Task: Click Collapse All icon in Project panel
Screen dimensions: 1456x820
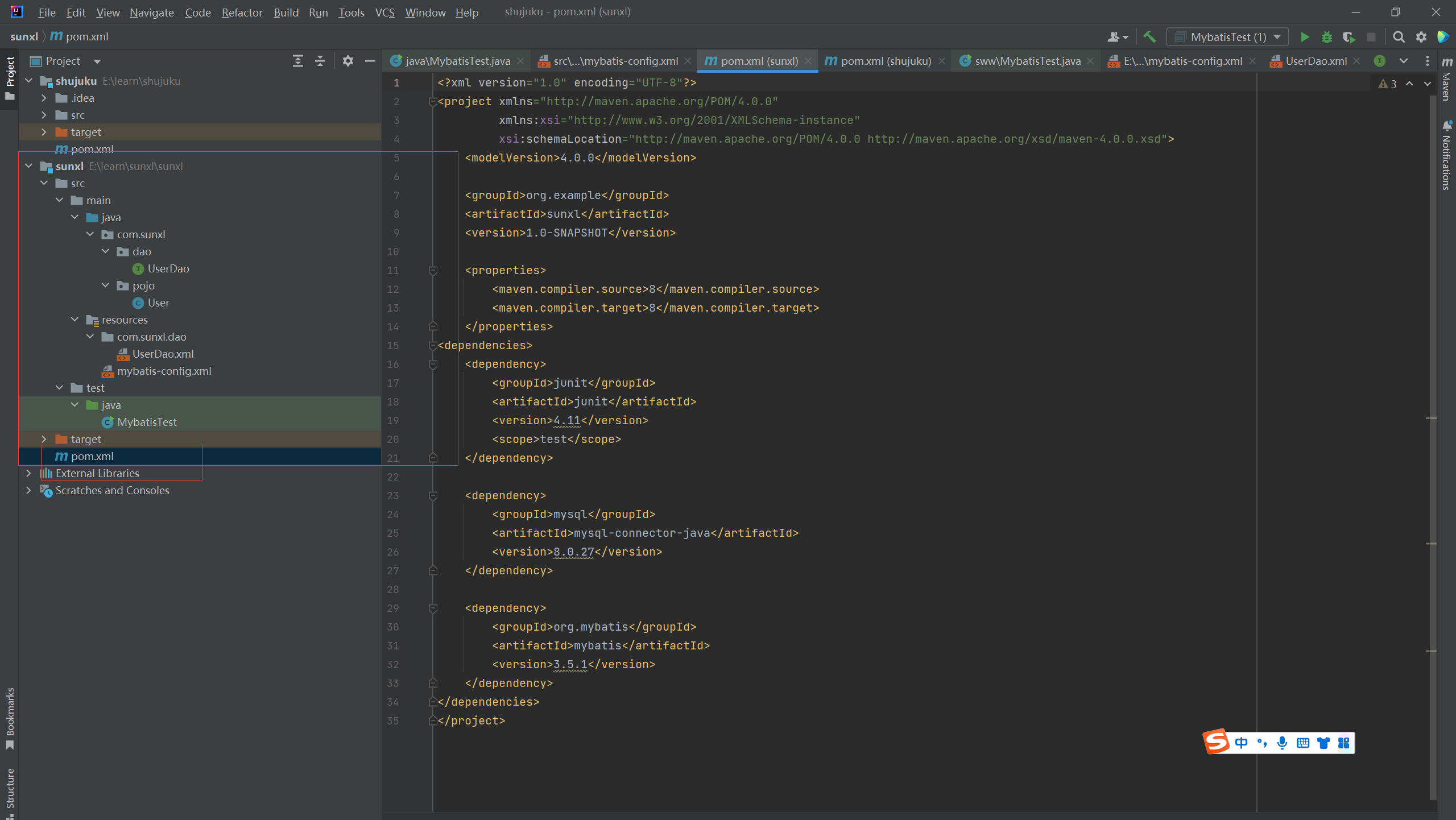Action: pyautogui.click(x=320, y=61)
